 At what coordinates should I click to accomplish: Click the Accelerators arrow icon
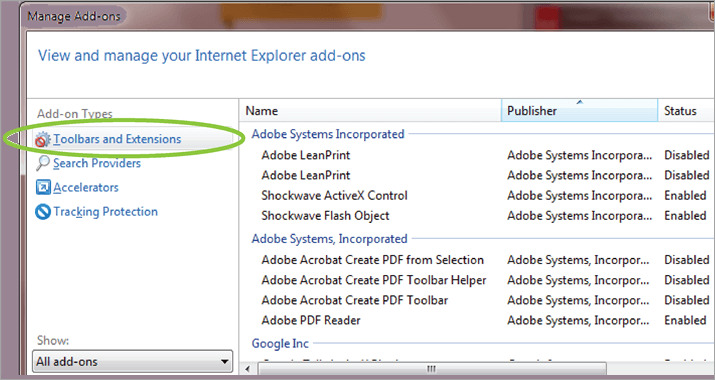click(43, 187)
